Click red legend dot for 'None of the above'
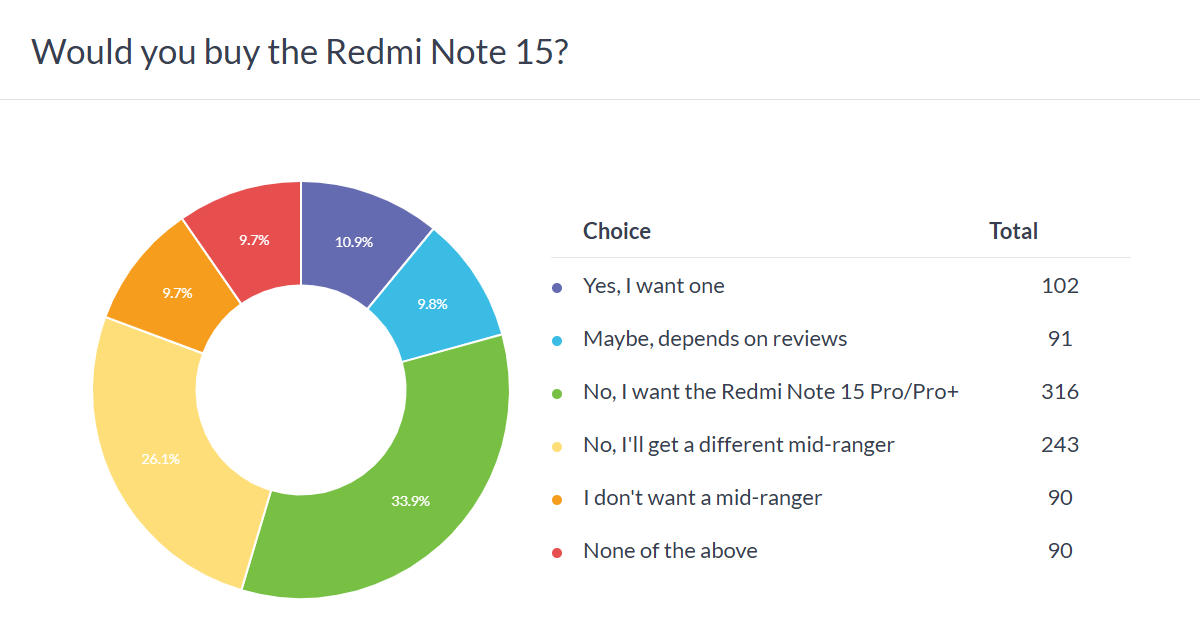1200x630 pixels. click(557, 552)
